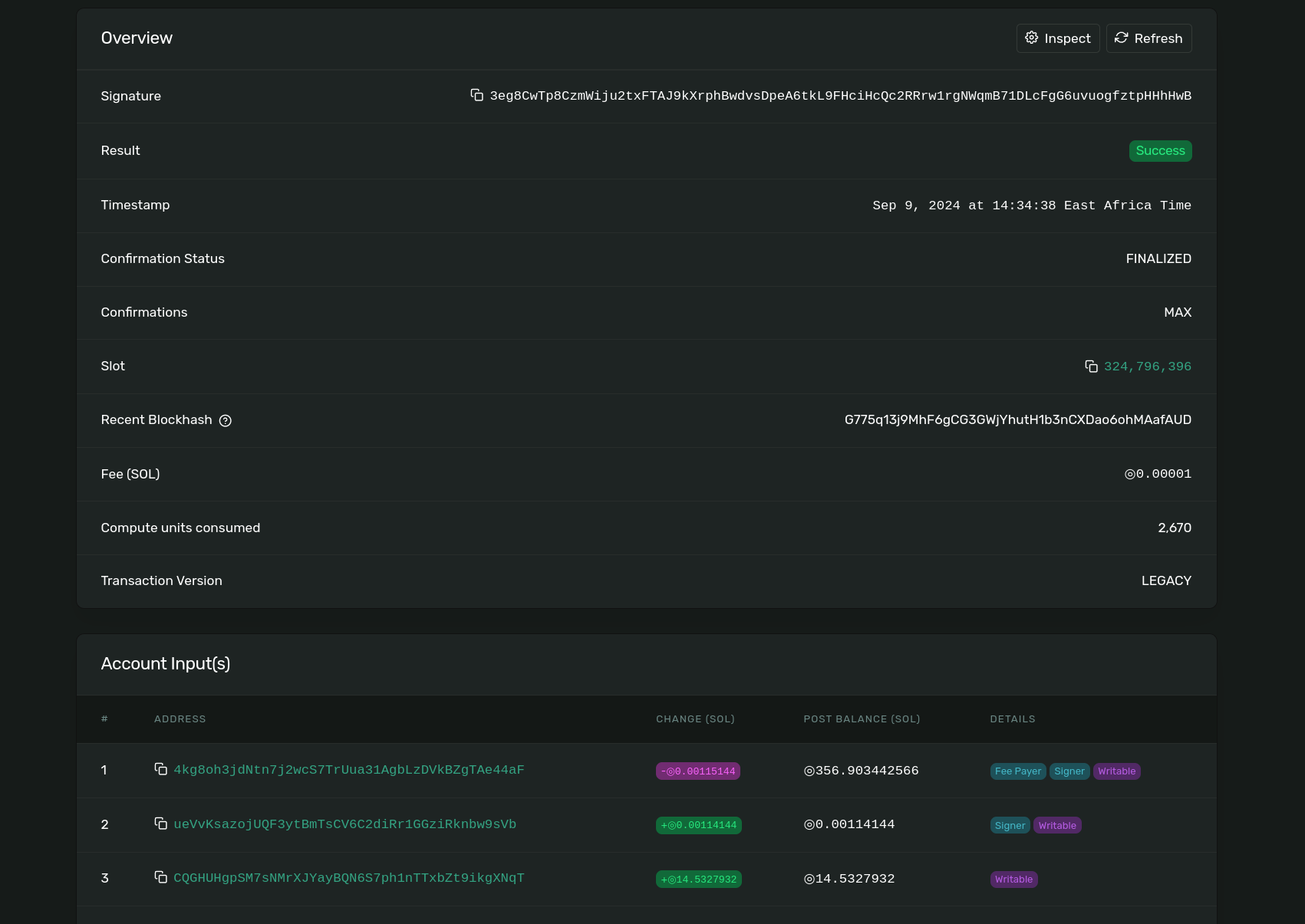Open account 4kg8oh3jdNtn7j2wcS7TrUua31AgbLzDVkBZgTAe44aF
Screen dimensions: 1305x924
pyautogui.click(x=349, y=770)
